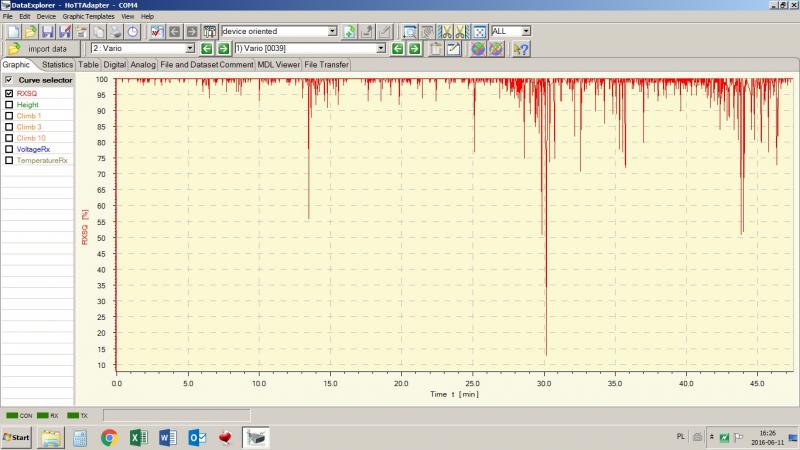Click the RXSQ curve name in selector
Screen dimensions: 800x450
tap(27, 93)
